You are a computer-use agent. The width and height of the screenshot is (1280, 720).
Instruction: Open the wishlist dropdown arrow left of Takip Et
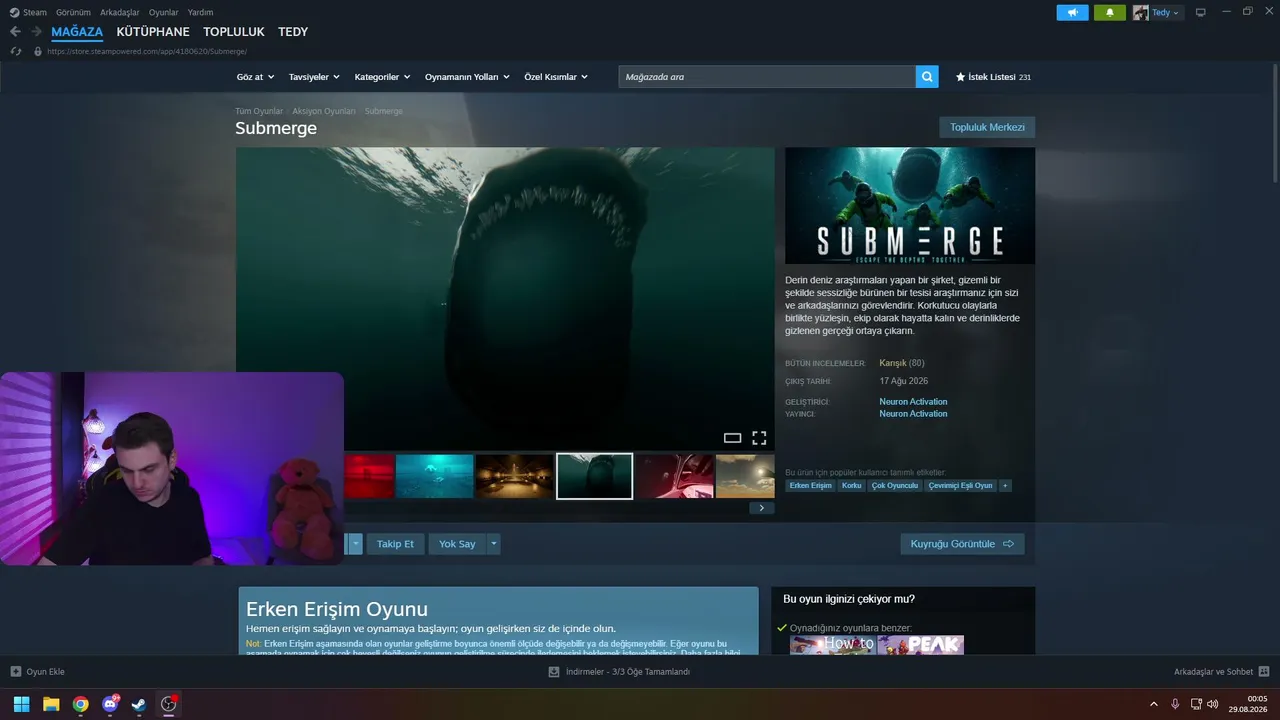tap(355, 544)
